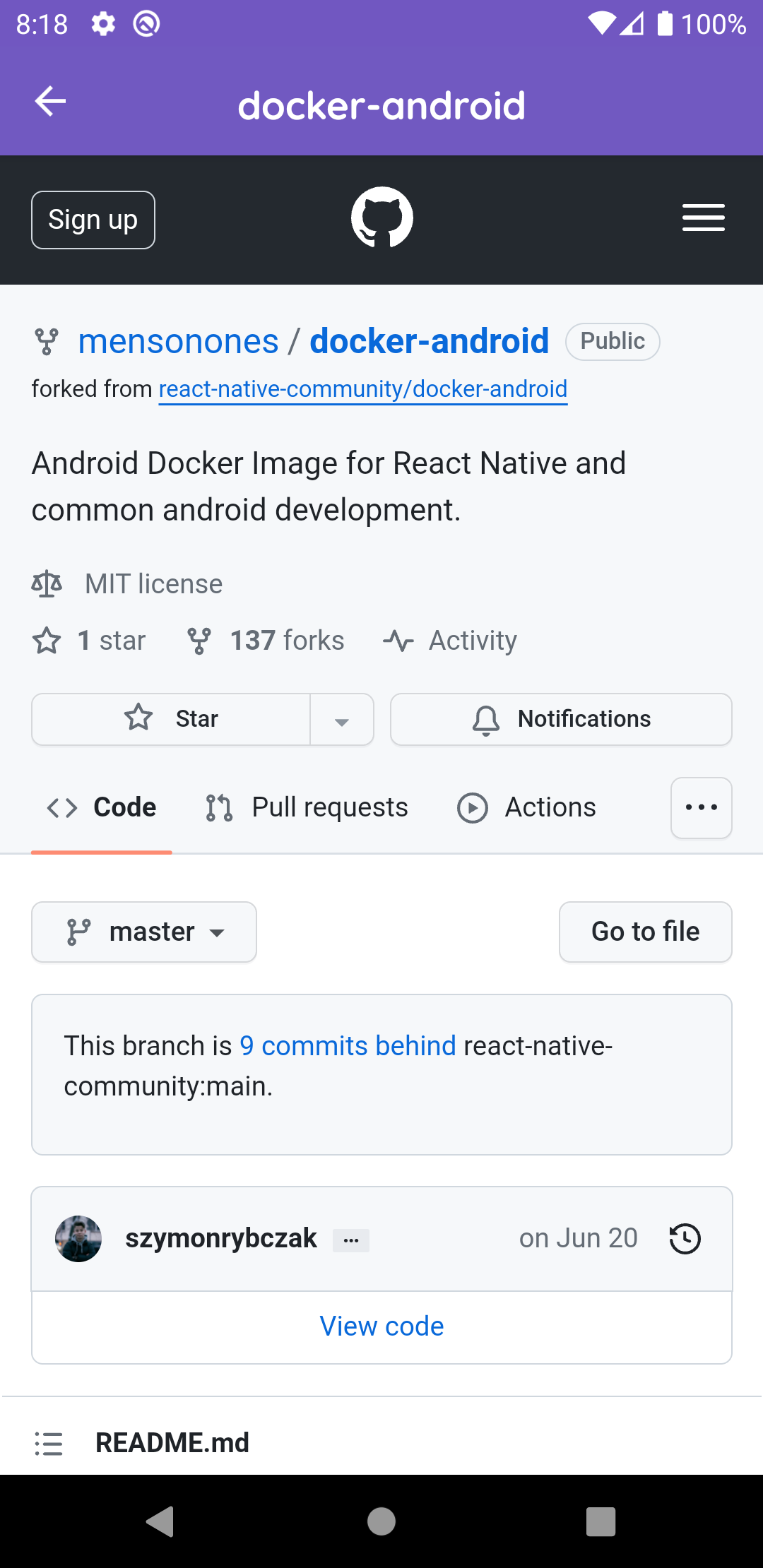Expand the commit message ellipsis
This screenshot has height=1568, width=763.
pos(351,1240)
